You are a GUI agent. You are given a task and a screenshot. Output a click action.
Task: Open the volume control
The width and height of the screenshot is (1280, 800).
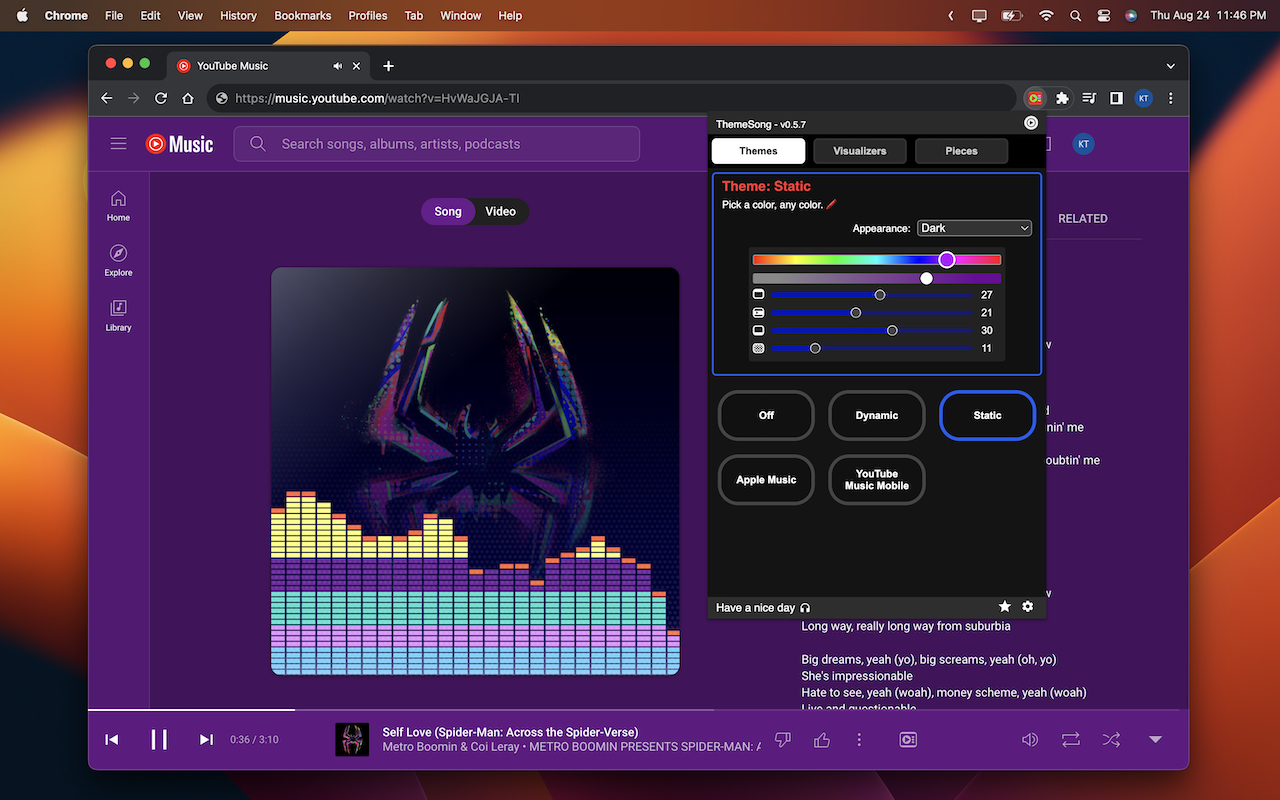click(x=1029, y=739)
